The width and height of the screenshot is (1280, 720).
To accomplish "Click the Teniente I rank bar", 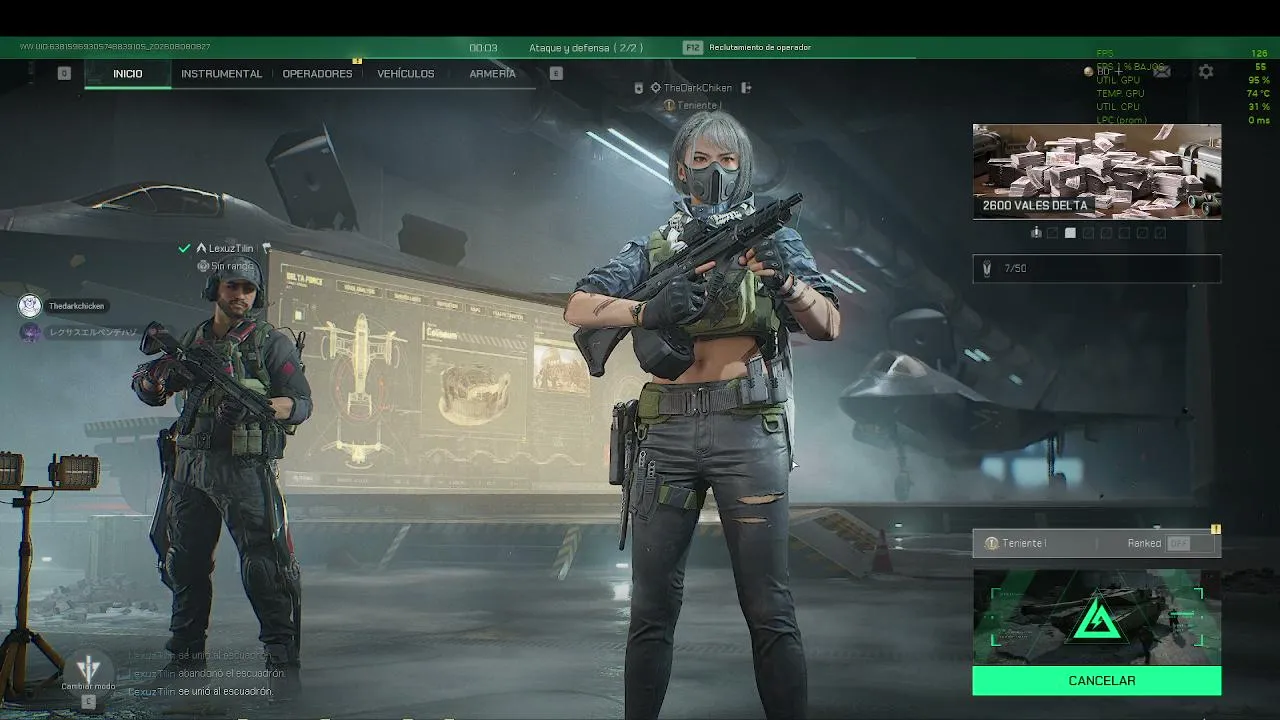I will (1097, 543).
